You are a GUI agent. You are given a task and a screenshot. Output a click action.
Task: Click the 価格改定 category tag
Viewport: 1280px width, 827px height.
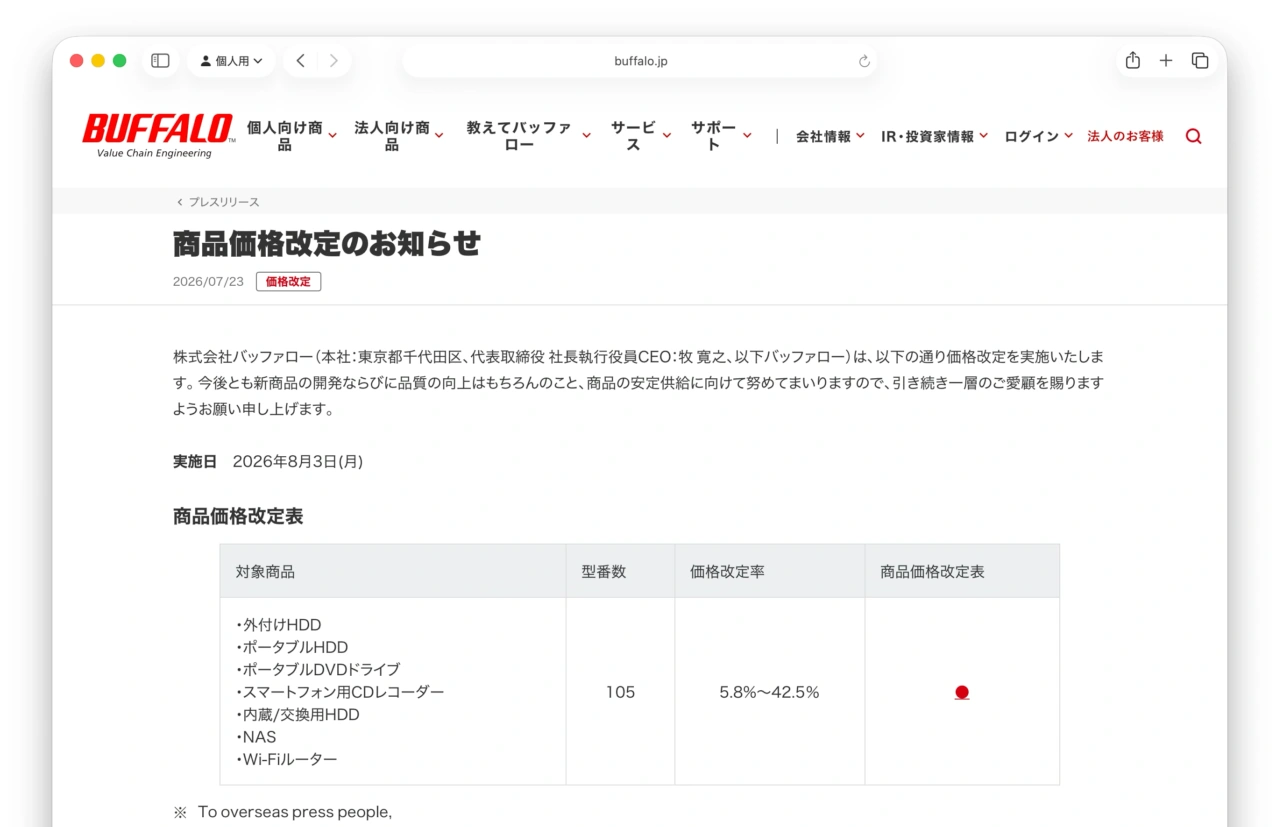point(288,282)
